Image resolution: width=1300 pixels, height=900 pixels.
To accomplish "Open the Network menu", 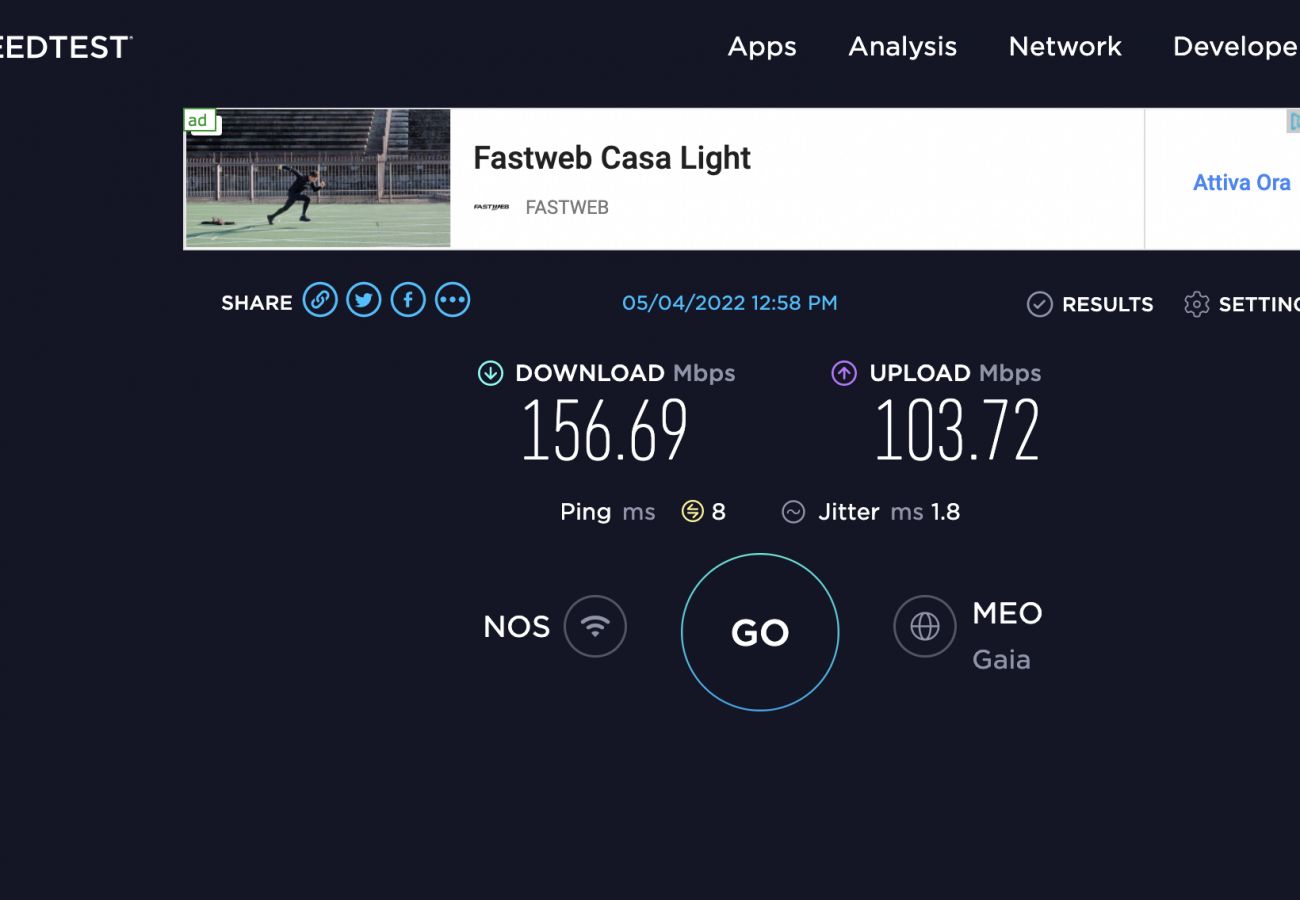I will 1065,47.
